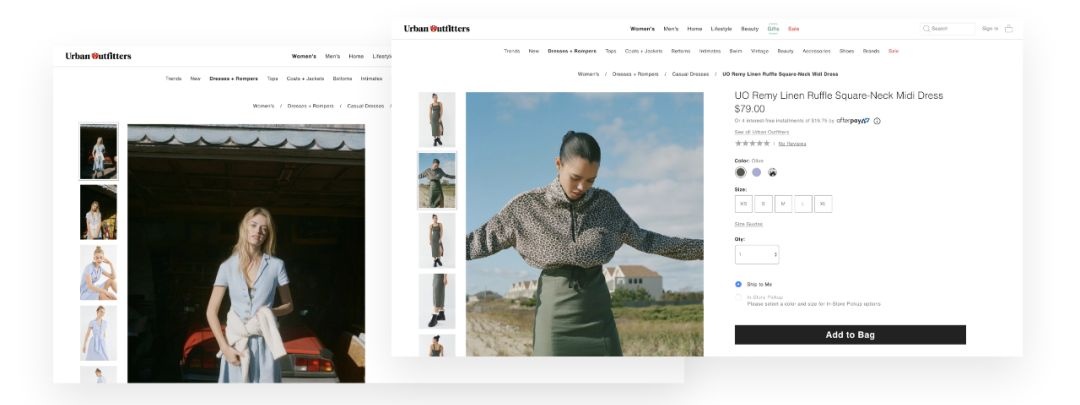Open Trends in front window category bar
The width and height of the screenshot is (1080, 405).
click(512, 51)
